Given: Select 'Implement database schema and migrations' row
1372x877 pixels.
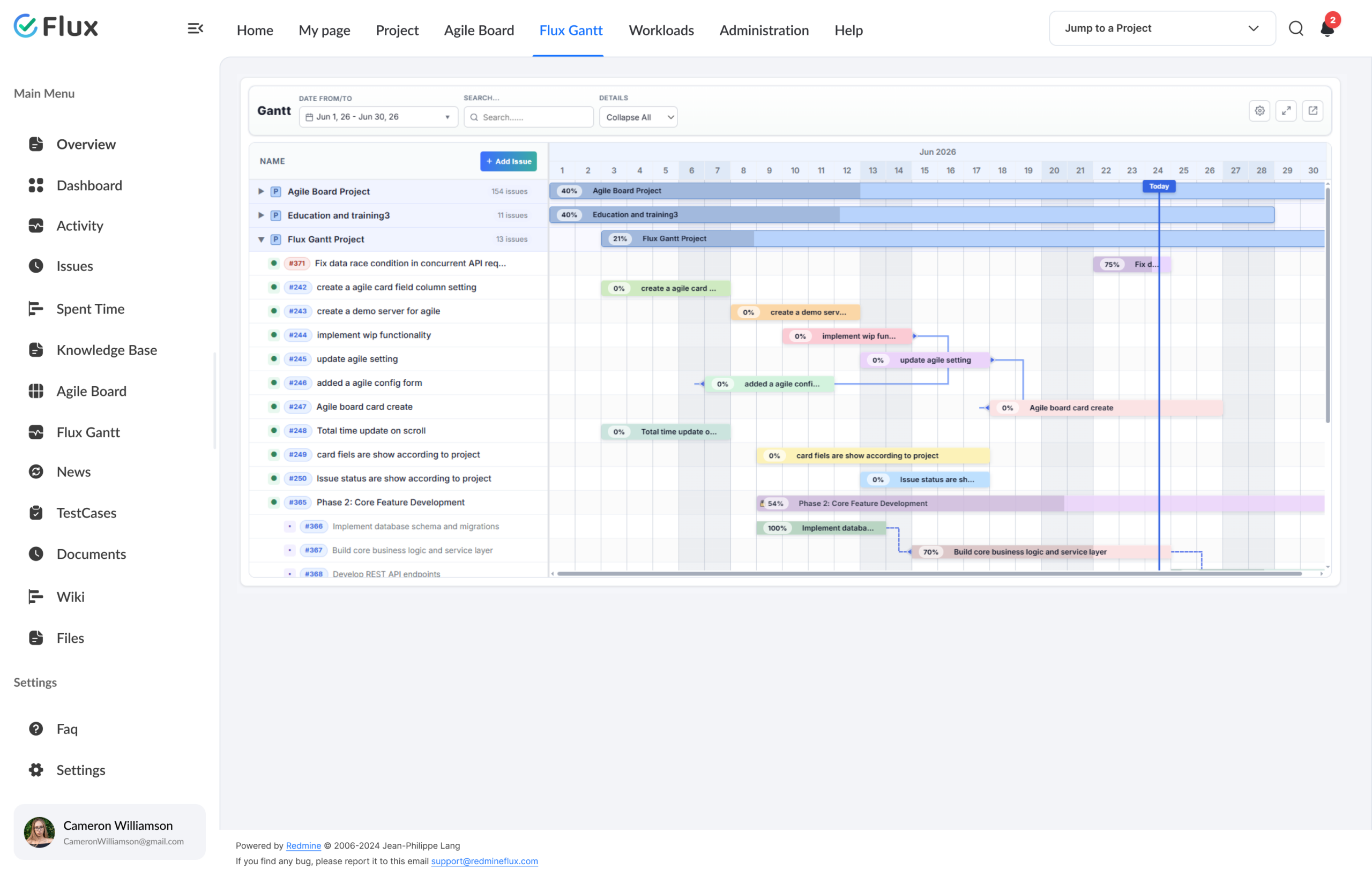Looking at the screenshot, I should coord(398,526).
